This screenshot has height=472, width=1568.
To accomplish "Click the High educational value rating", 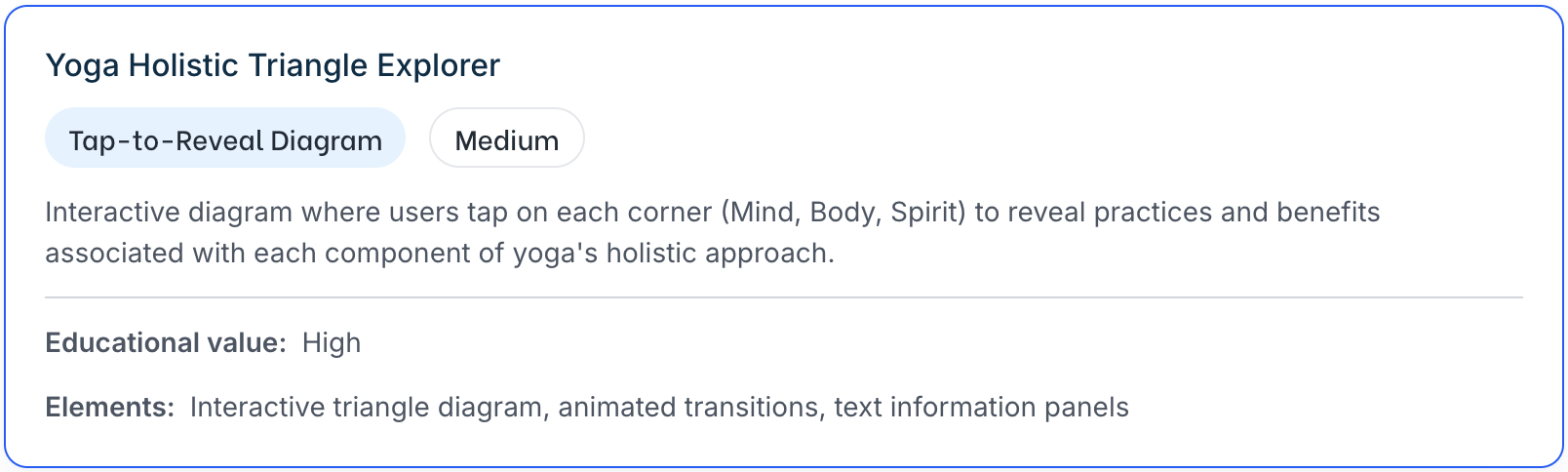I will tap(332, 343).
